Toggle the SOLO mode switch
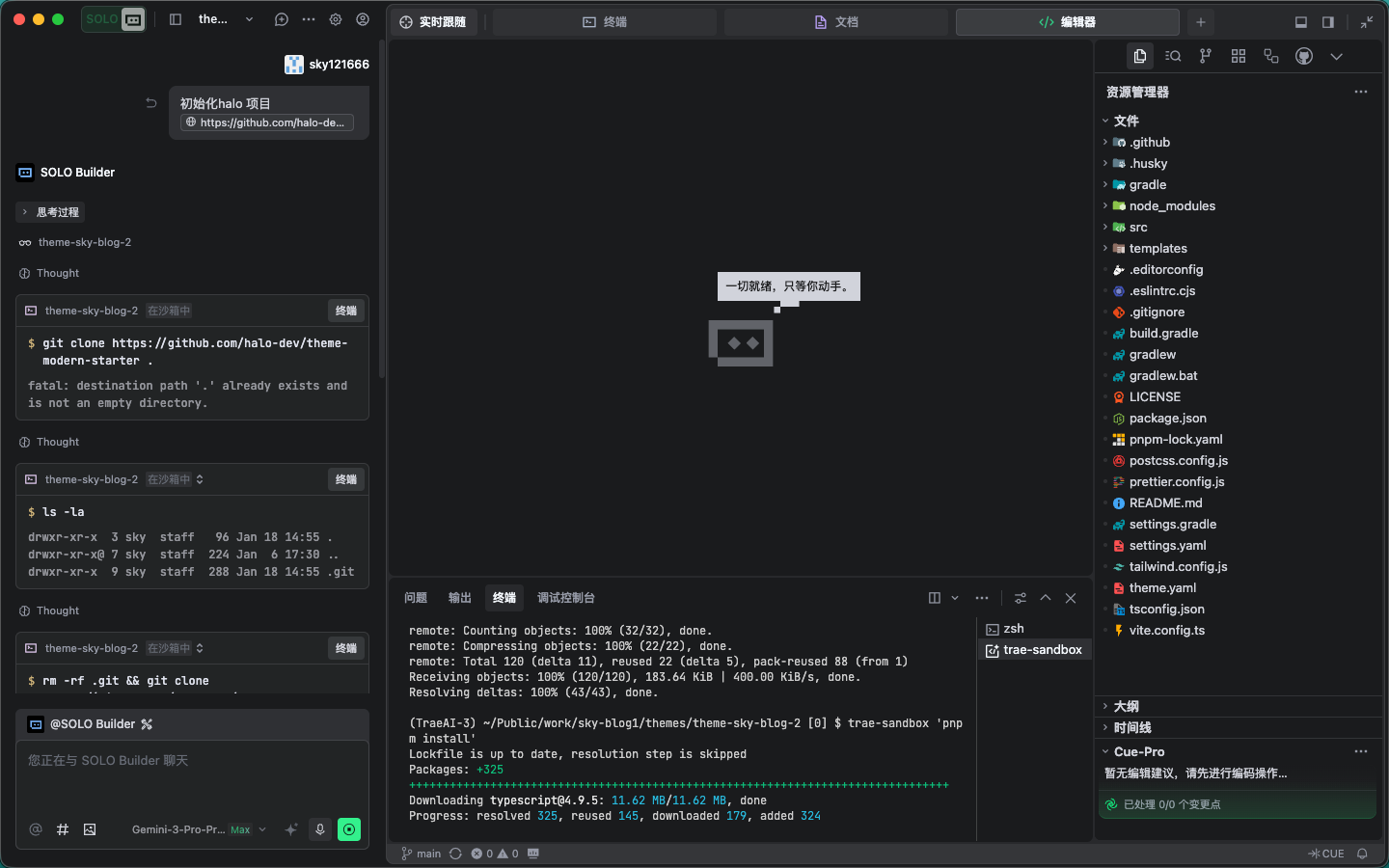This screenshot has width=1389, height=868. [x=114, y=19]
